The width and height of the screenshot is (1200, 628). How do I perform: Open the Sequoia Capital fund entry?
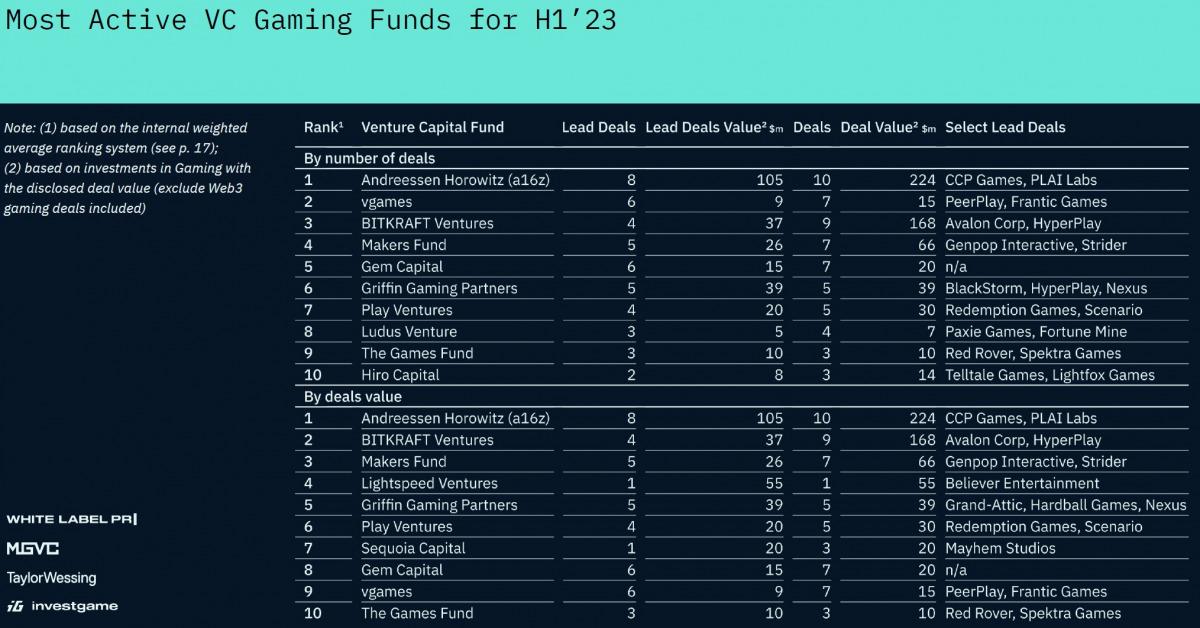pyautogui.click(x=414, y=549)
